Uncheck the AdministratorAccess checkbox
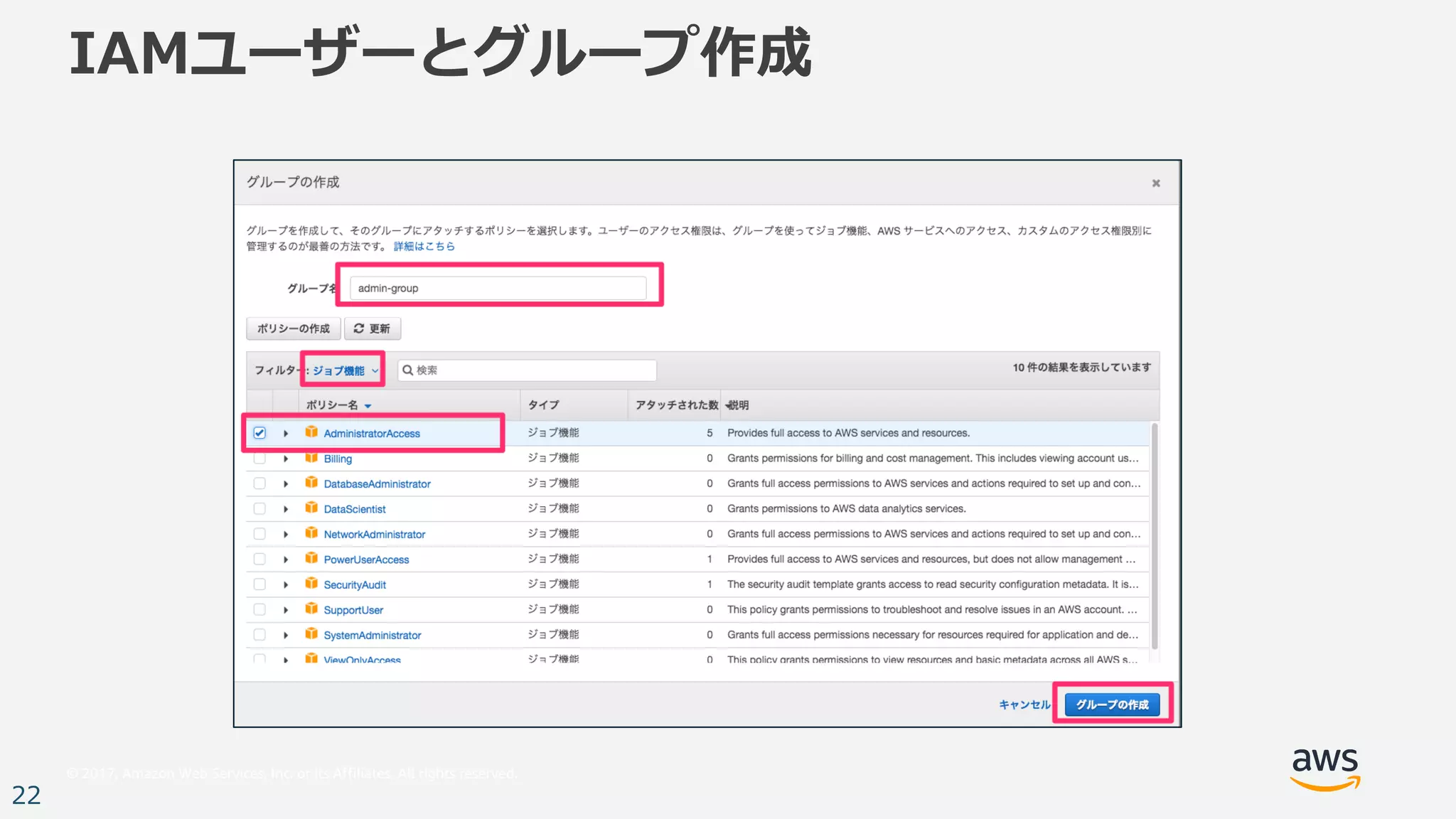This screenshot has height=819, width=1456. click(x=259, y=433)
